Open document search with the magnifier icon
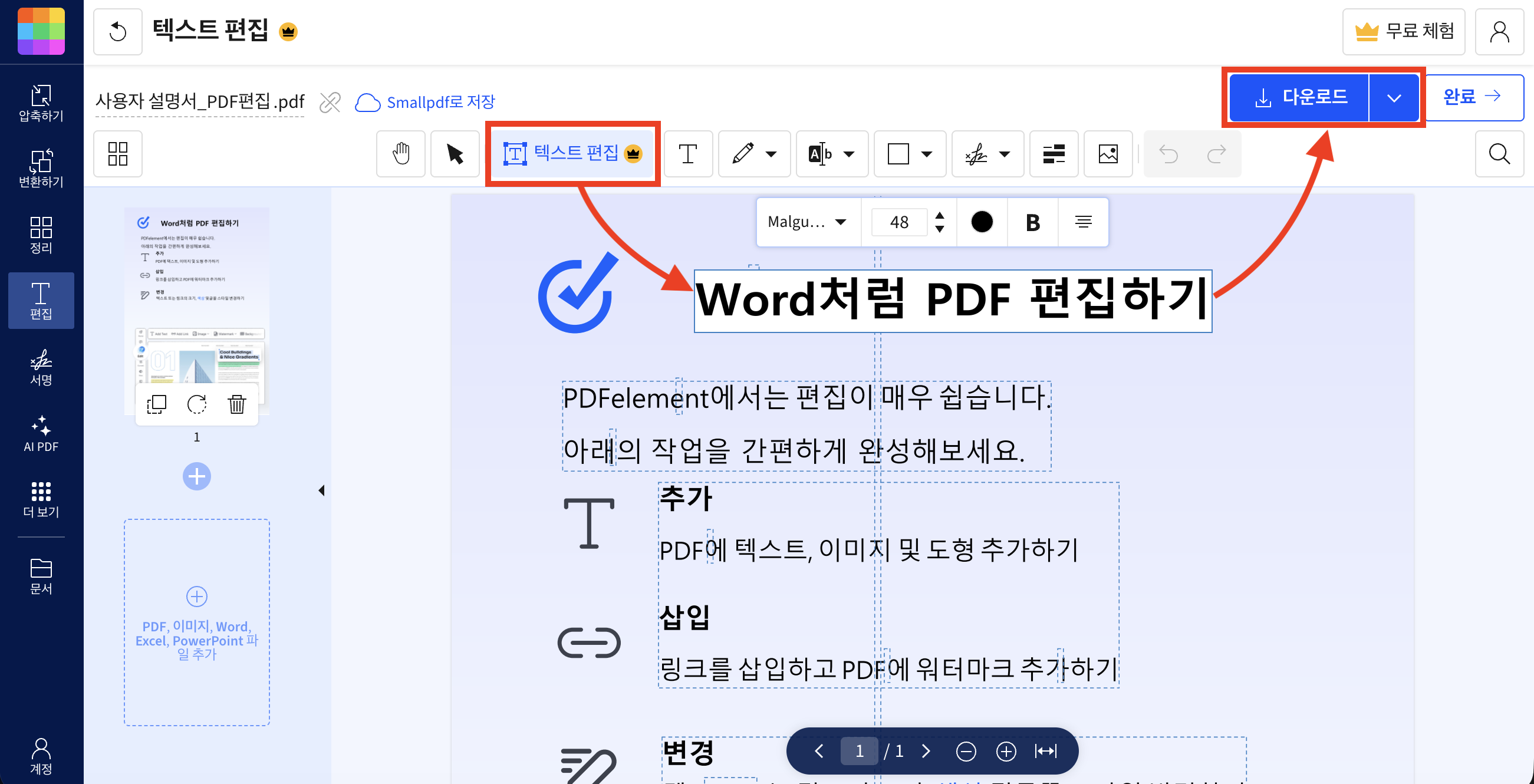The image size is (1534, 784). point(1499,154)
